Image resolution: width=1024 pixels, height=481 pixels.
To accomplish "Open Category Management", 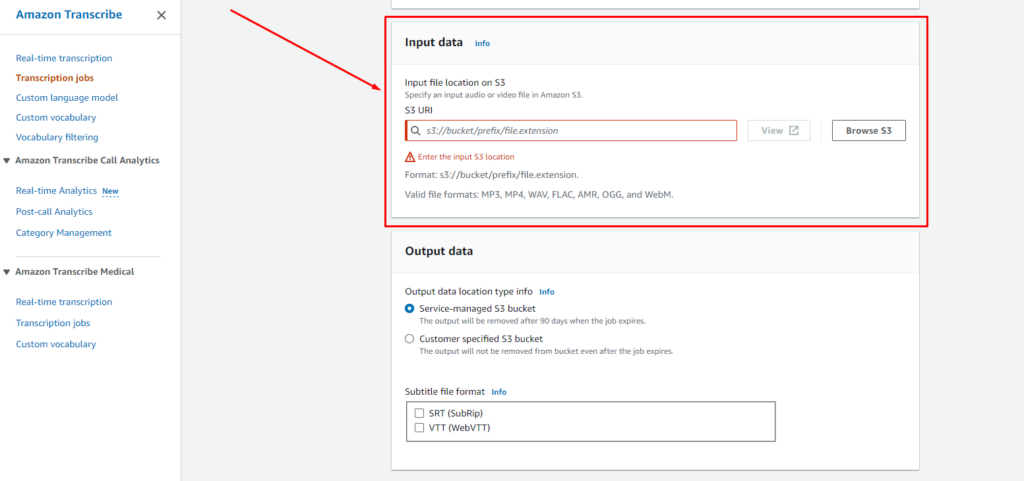I will (63, 232).
